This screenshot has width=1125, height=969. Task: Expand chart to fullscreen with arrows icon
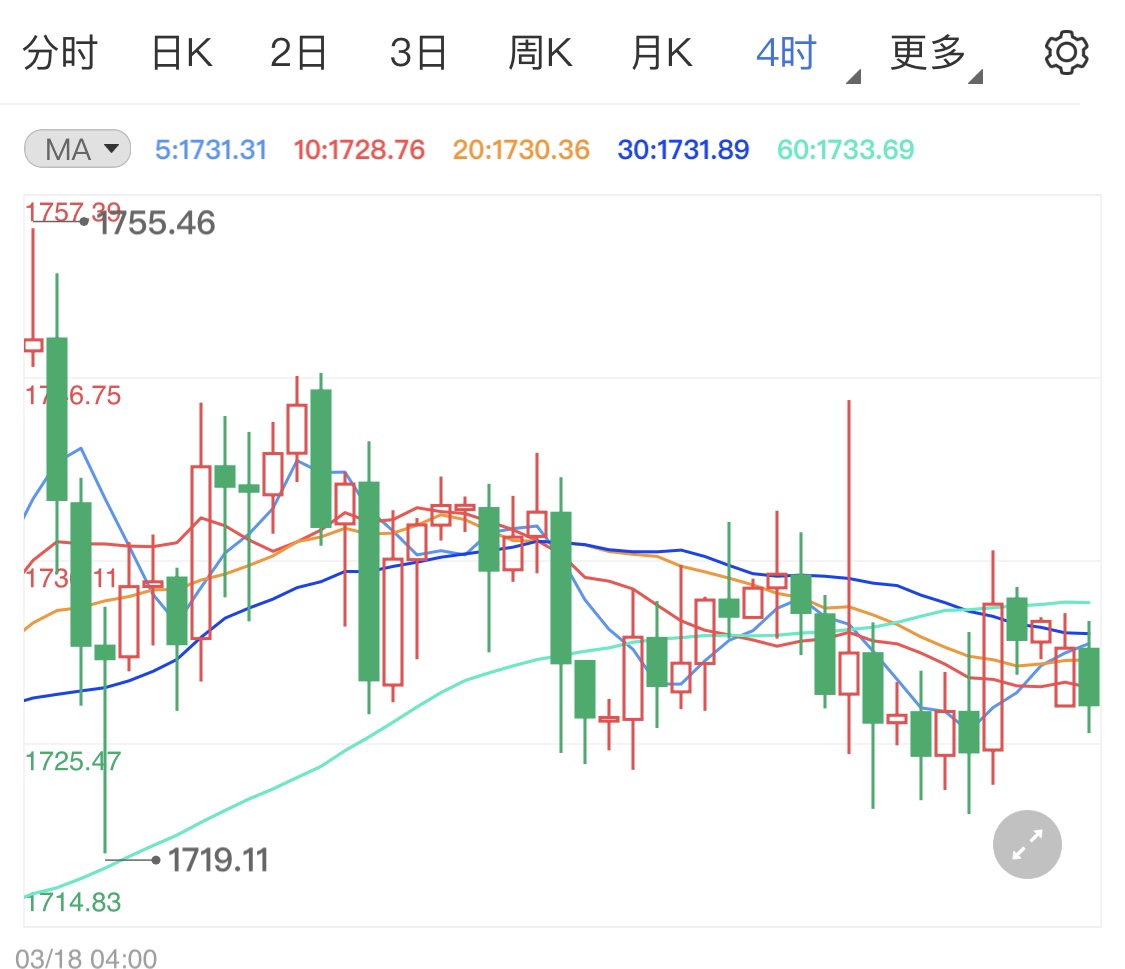[1026, 845]
